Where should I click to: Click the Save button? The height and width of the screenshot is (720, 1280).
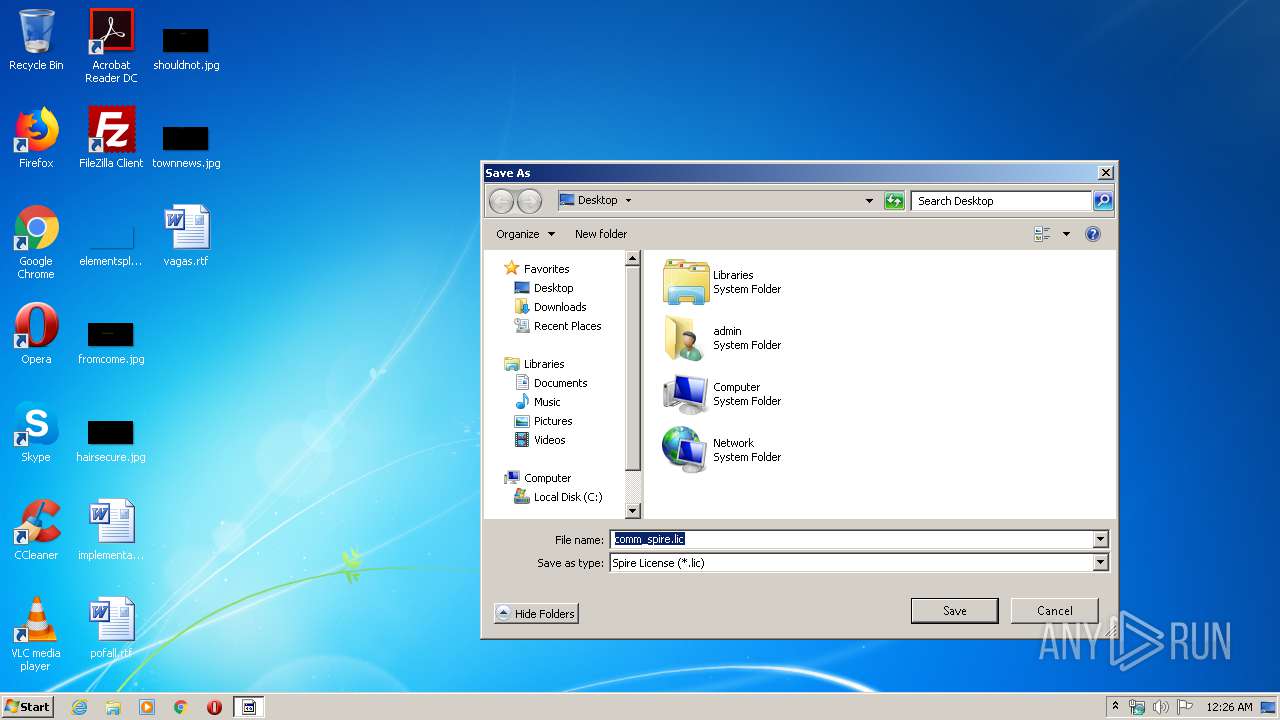954,611
